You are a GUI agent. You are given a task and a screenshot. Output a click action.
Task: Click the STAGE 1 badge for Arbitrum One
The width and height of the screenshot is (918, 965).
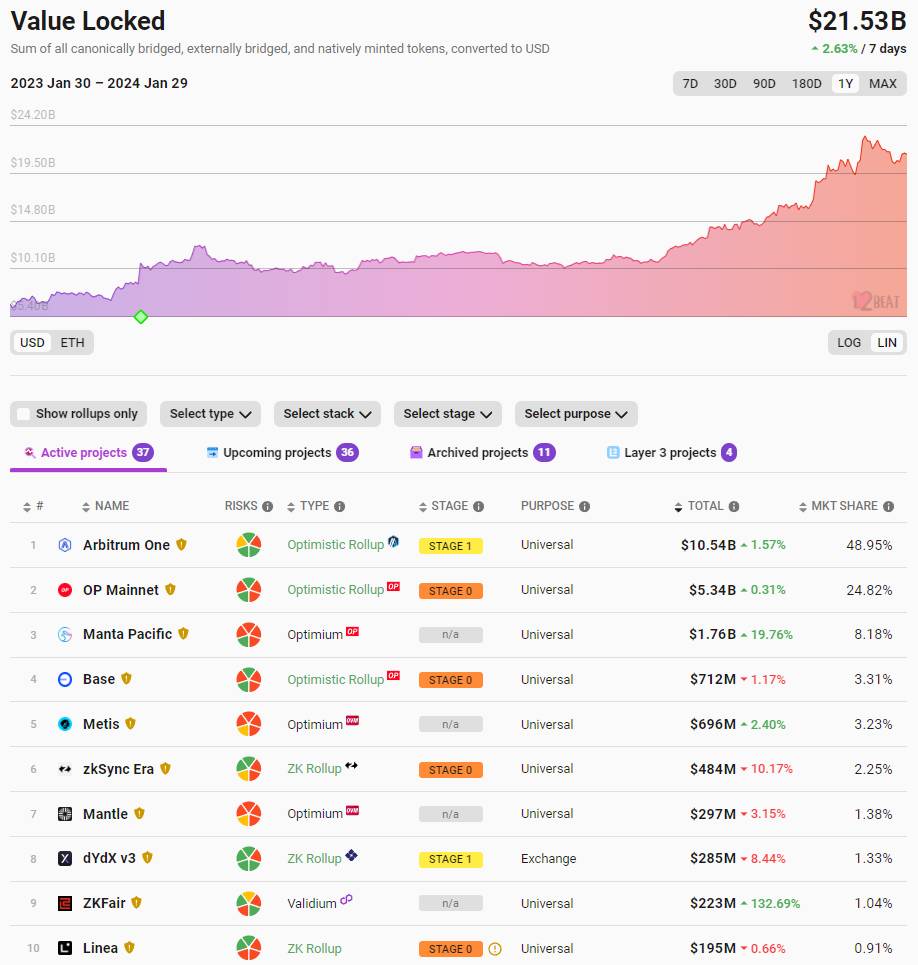coord(450,546)
